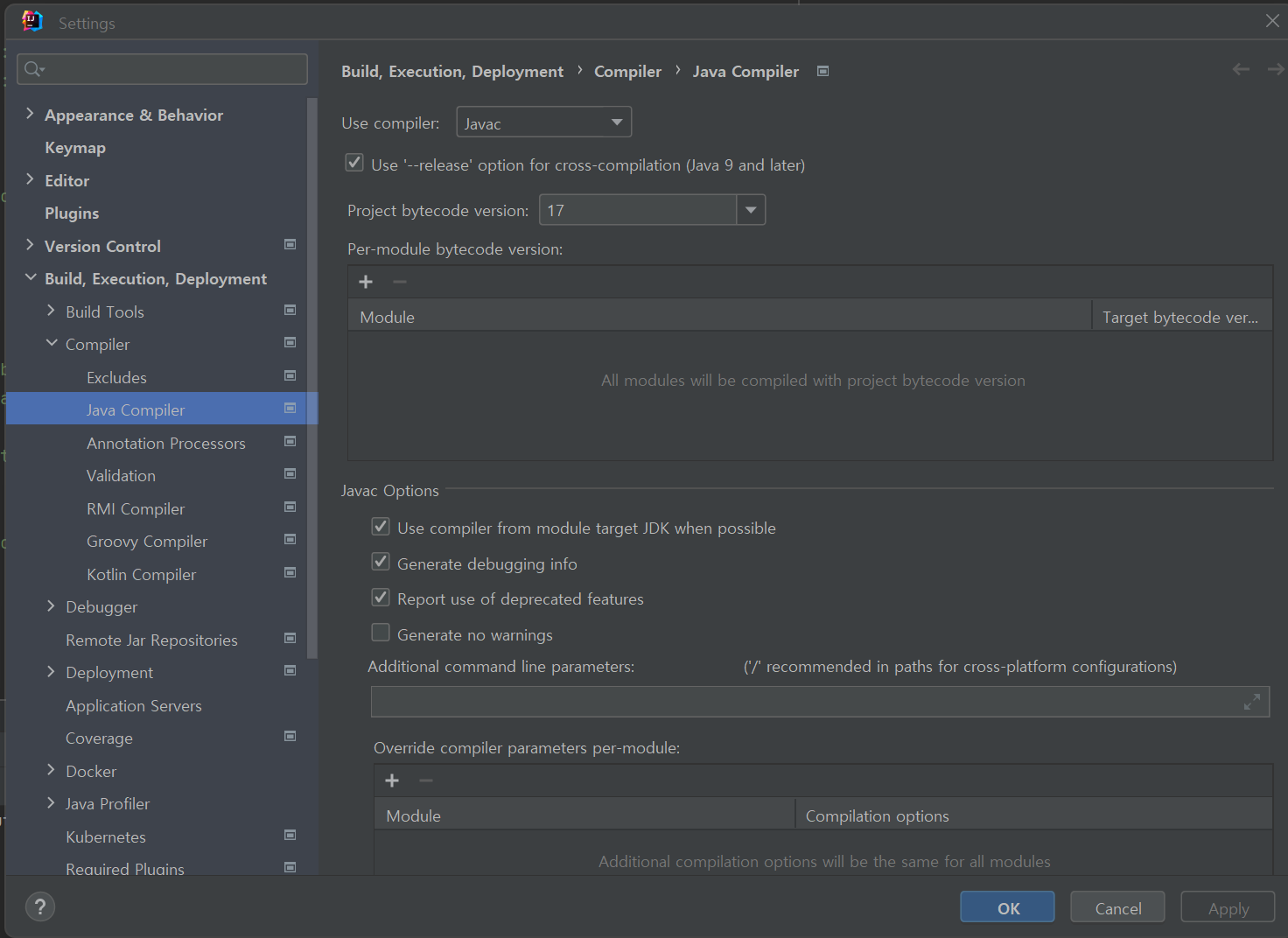The width and height of the screenshot is (1288, 938).
Task: Click the Target bytecode version column header
Action: pos(1181,317)
